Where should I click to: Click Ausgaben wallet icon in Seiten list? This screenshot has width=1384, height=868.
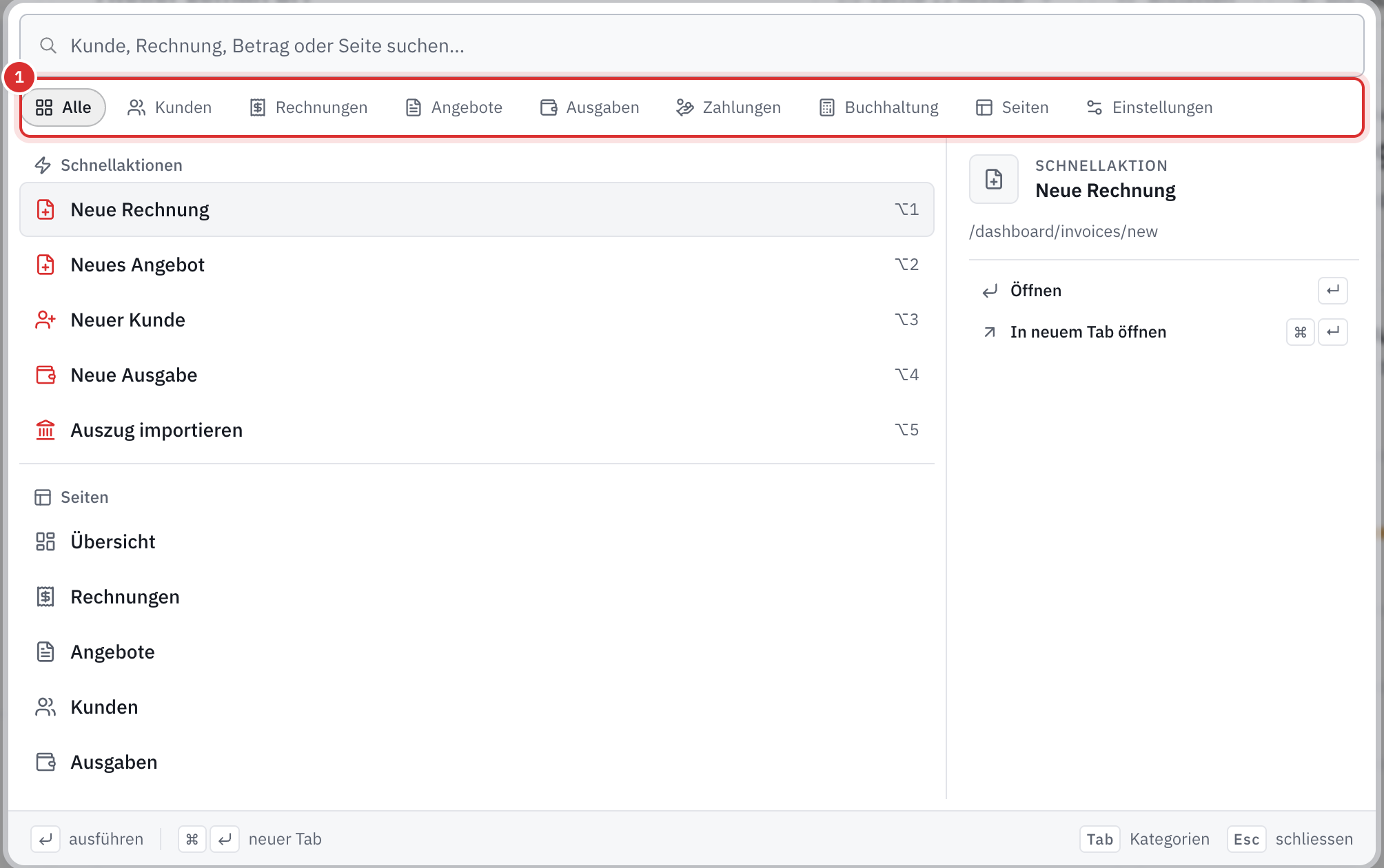pyautogui.click(x=45, y=762)
